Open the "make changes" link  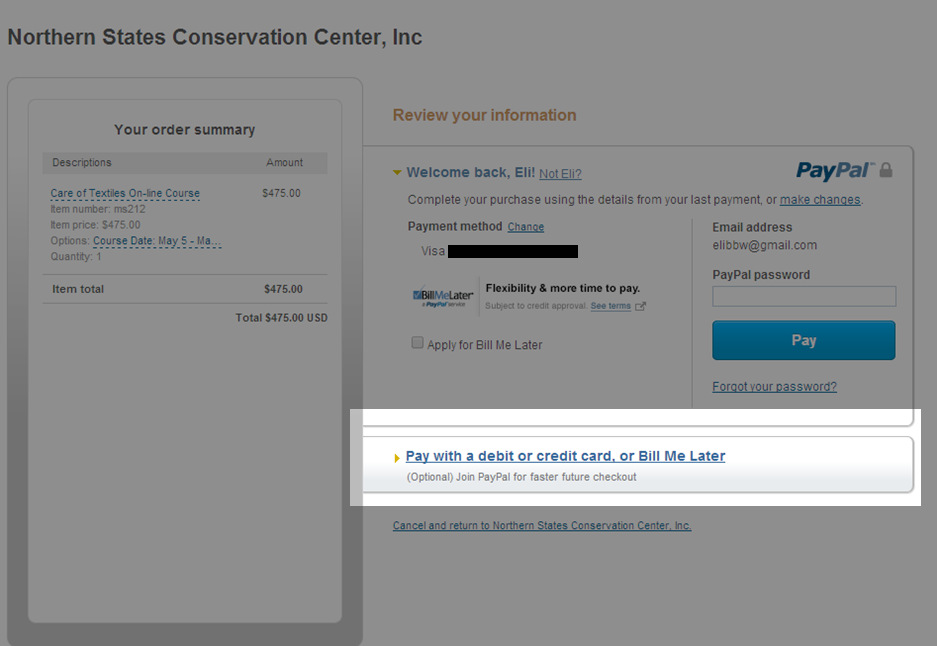pyautogui.click(x=819, y=200)
